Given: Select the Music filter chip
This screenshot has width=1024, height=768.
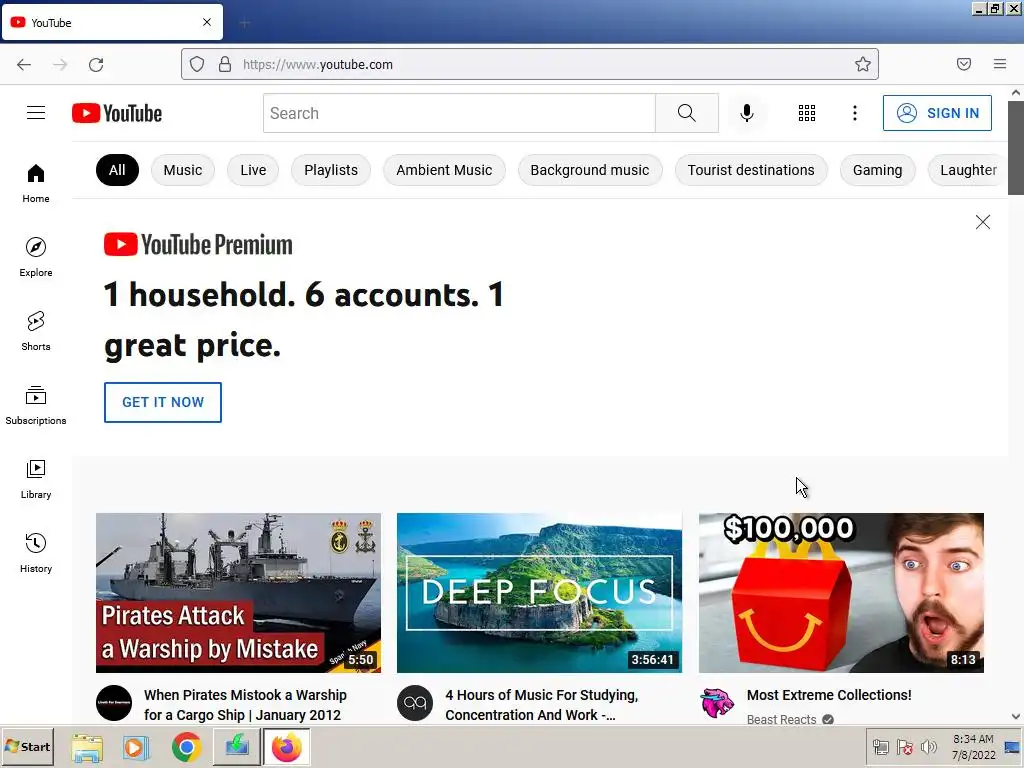Looking at the screenshot, I should pyautogui.click(x=183, y=170).
